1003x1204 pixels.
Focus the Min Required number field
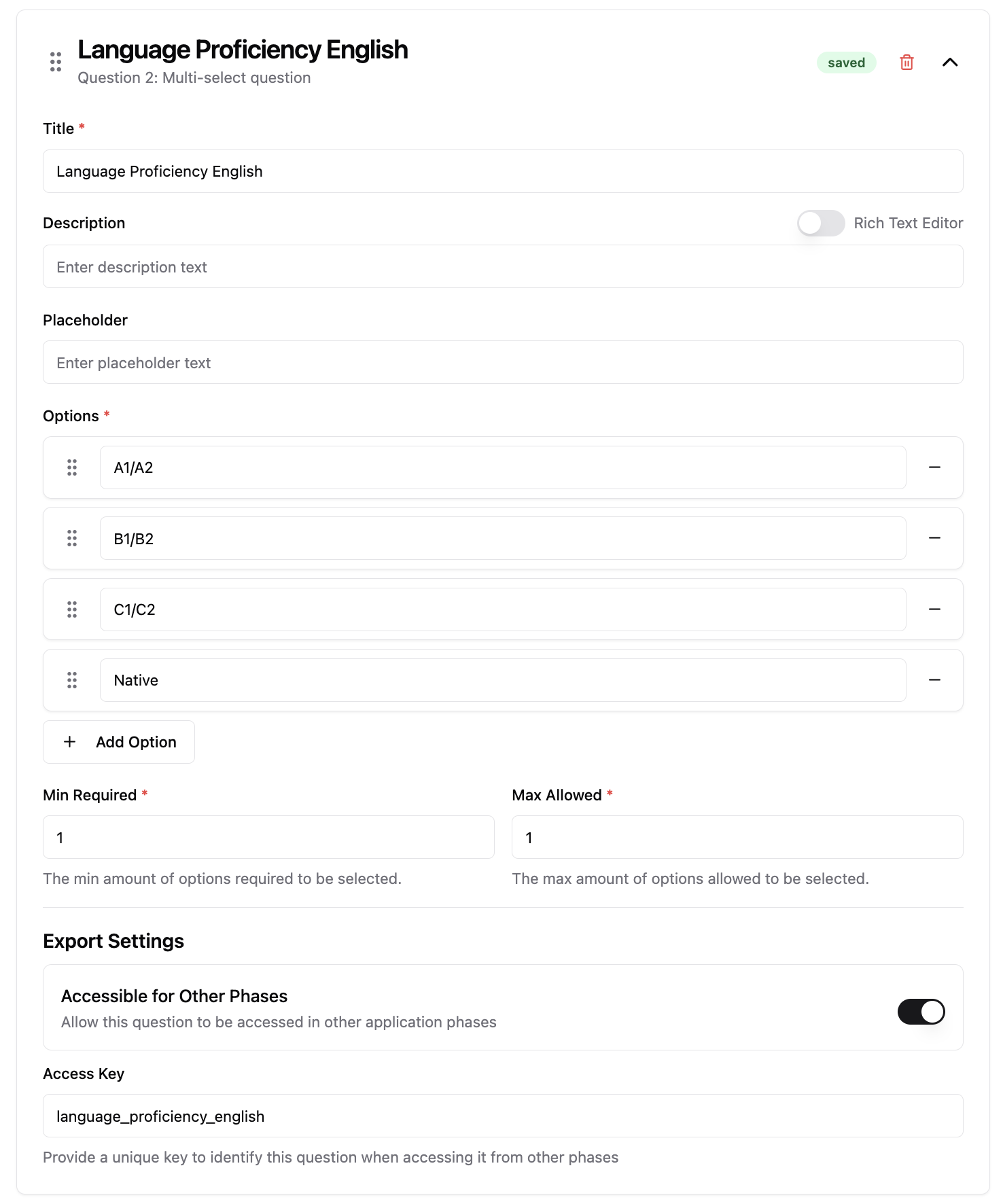[267, 837]
